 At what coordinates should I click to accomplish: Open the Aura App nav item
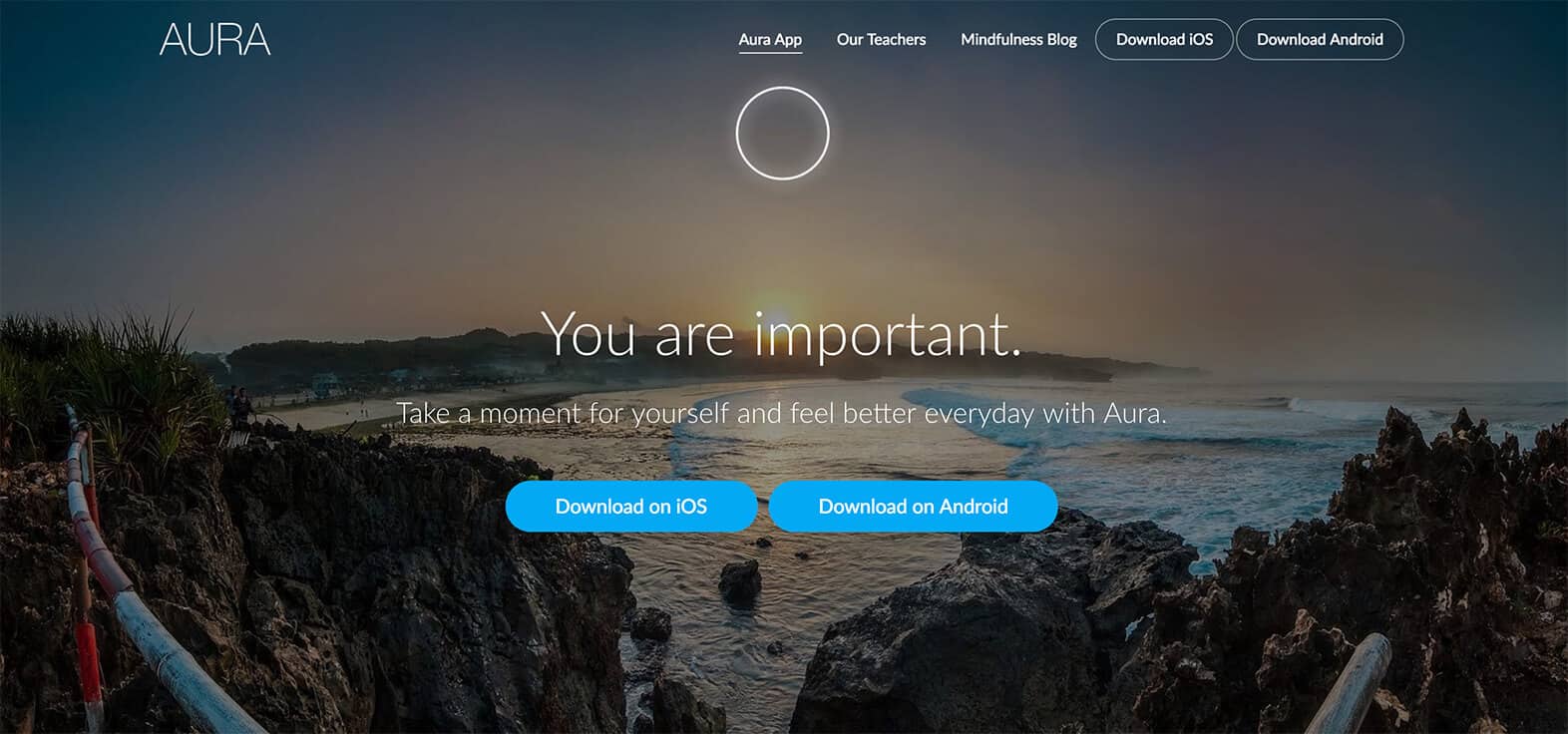click(x=770, y=40)
